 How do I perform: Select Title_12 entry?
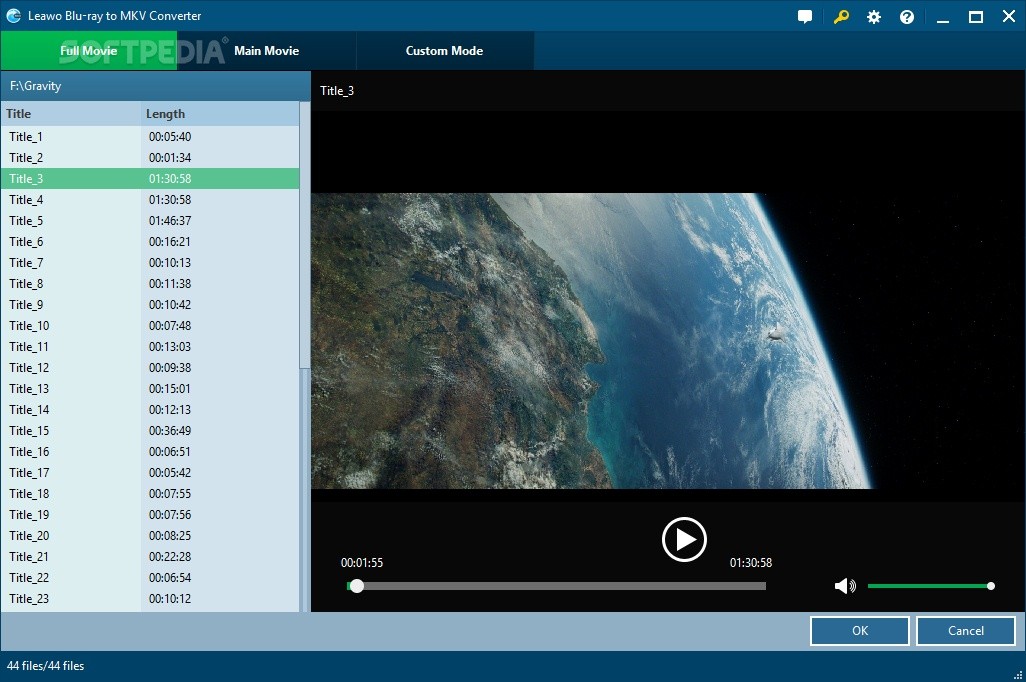point(150,367)
